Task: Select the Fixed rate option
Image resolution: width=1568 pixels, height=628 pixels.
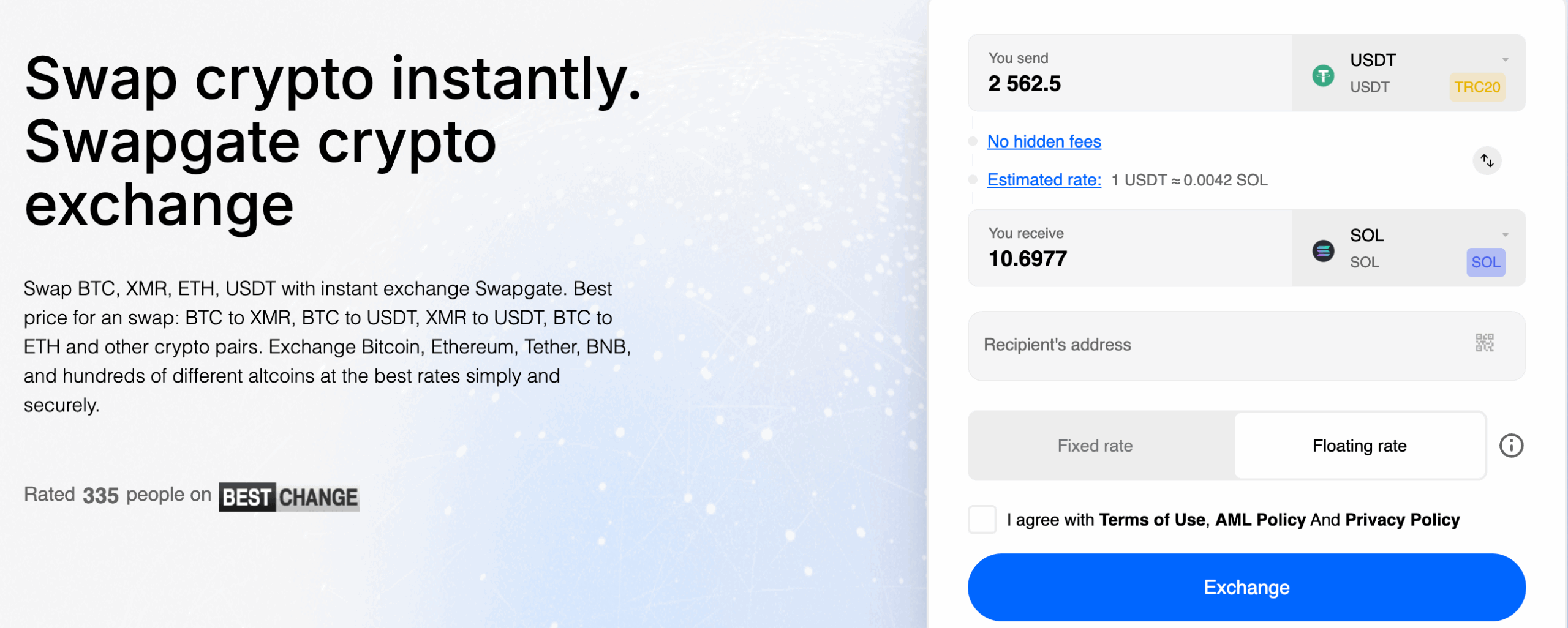Action: click(1095, 446)
